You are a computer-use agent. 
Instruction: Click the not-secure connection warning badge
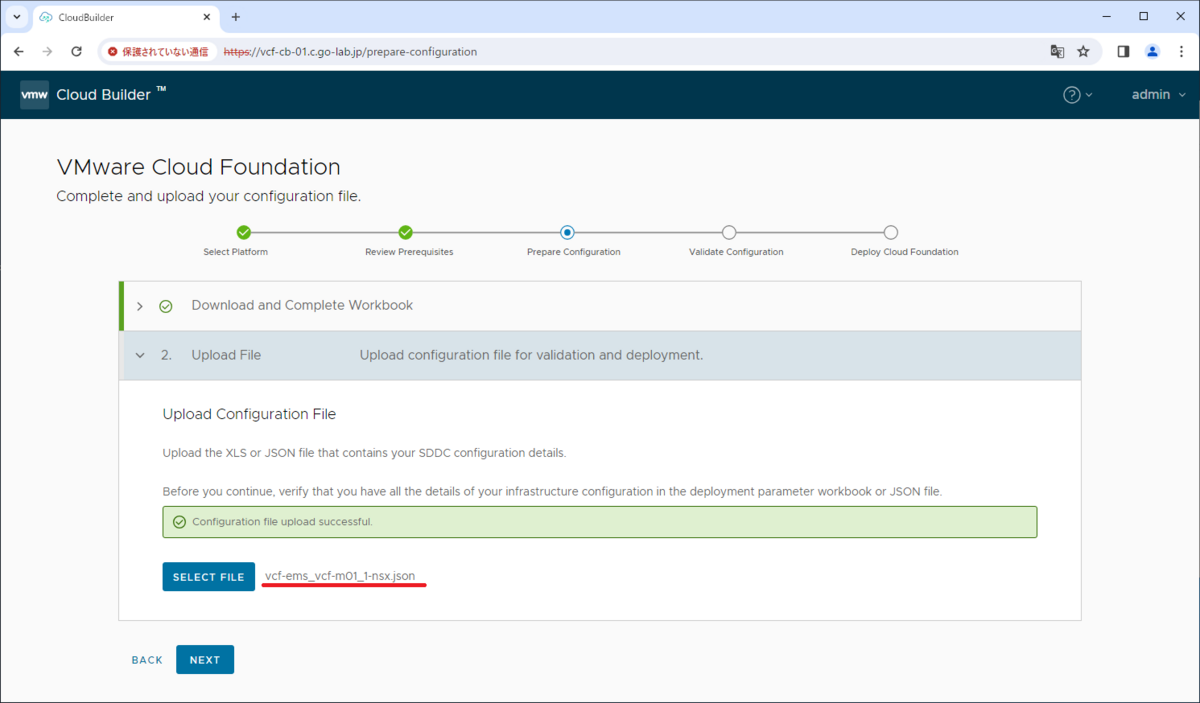(x=159, y=51)
